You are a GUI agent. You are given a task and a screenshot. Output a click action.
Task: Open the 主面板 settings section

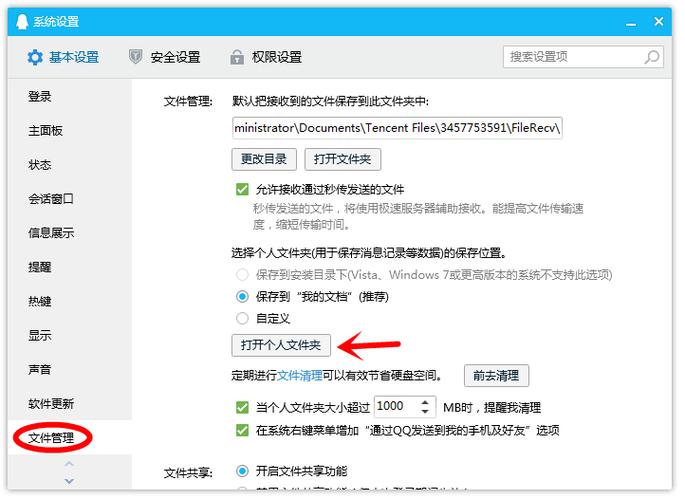coord(45,130)
